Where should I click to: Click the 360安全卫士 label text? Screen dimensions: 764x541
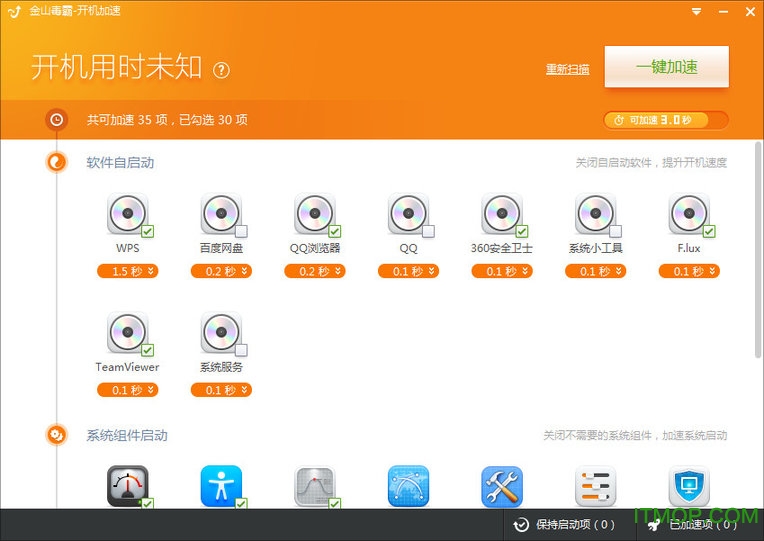501,248
